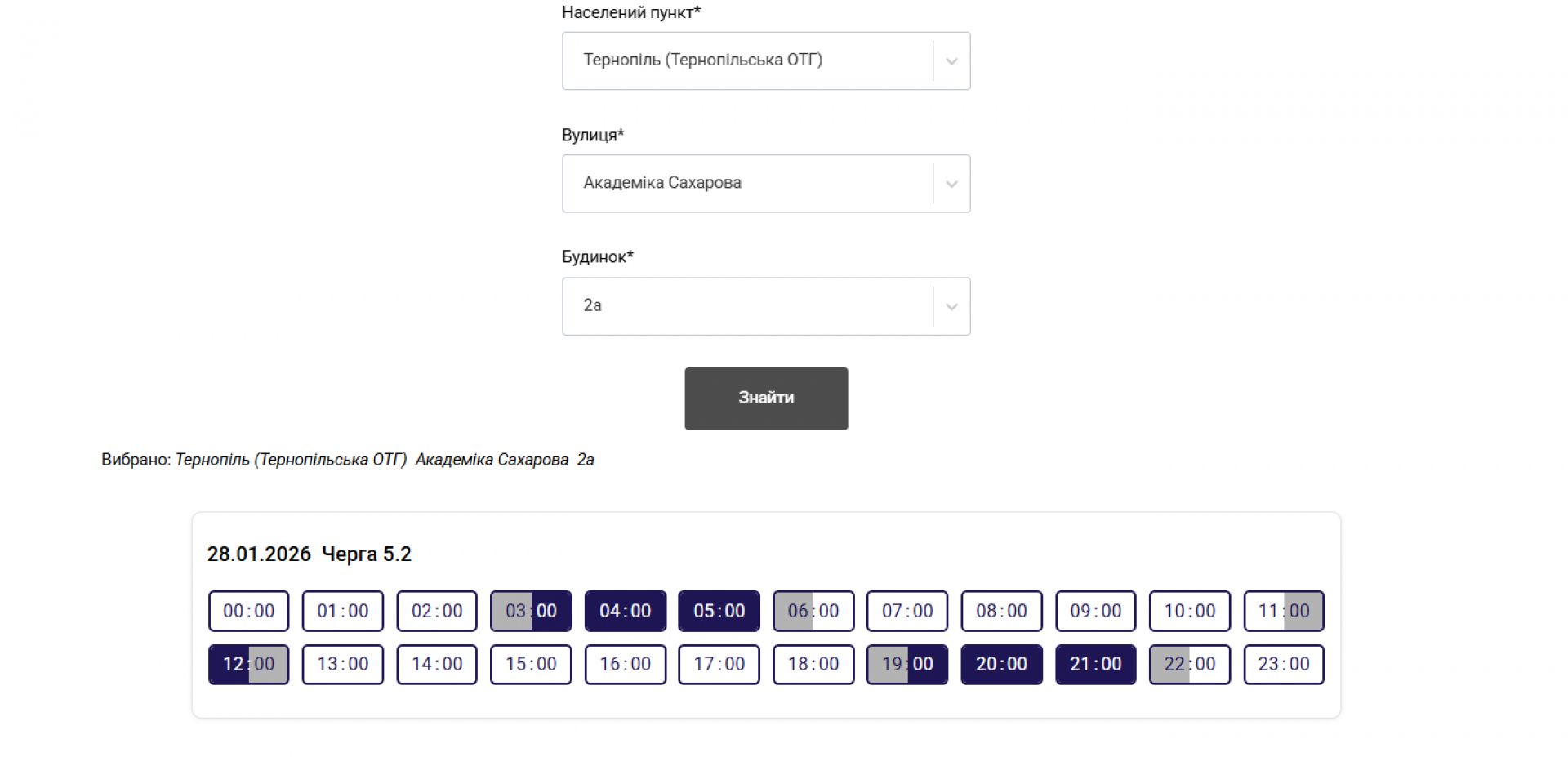Click the 2а house number field
Image resolution: width=1568 pixels, height=757 pixels.
[x=746, y=306]
